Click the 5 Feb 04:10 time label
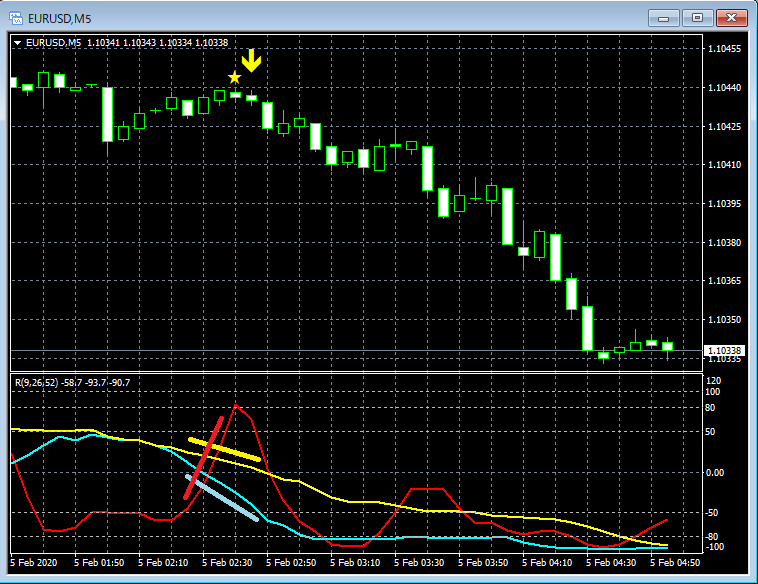The image size is (758, 584). tap(547, 563)
